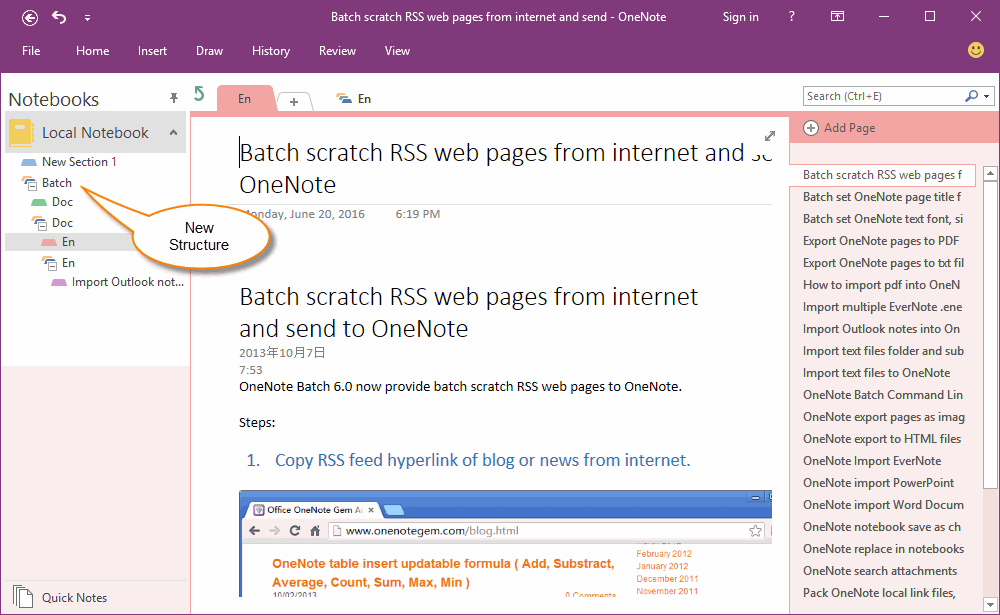Open page OneNote export to HTML files
1000x615 pixels.
[882, 439]
